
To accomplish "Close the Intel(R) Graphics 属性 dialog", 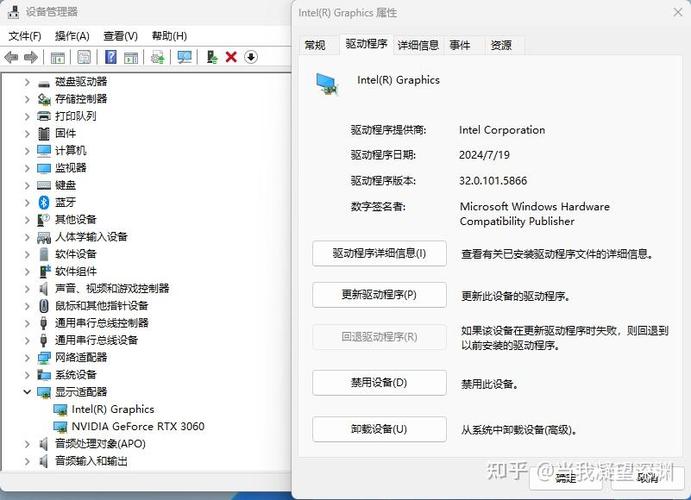I will click(x=678, y=12).
